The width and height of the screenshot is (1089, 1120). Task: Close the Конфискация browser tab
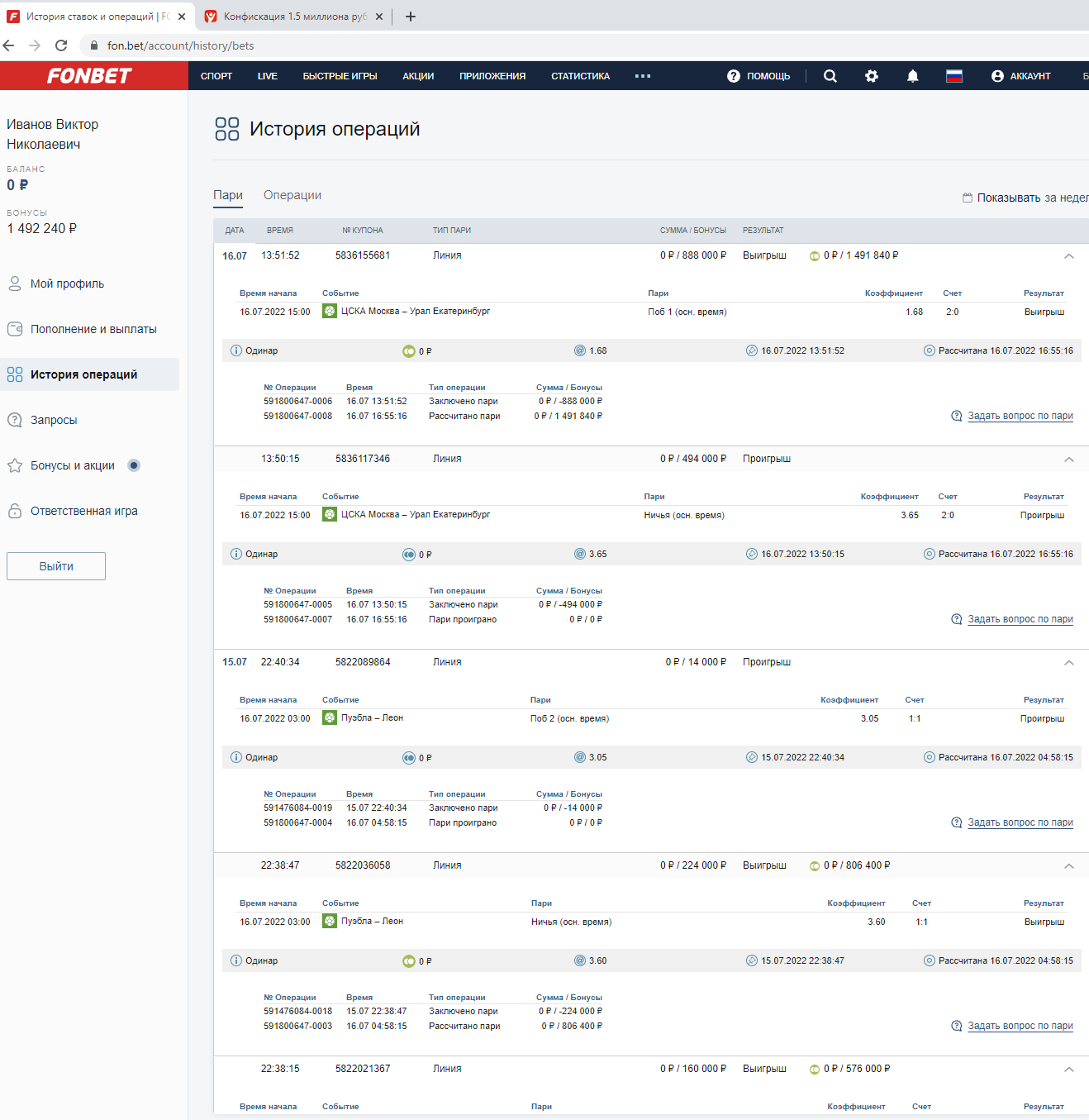point(379,17)
